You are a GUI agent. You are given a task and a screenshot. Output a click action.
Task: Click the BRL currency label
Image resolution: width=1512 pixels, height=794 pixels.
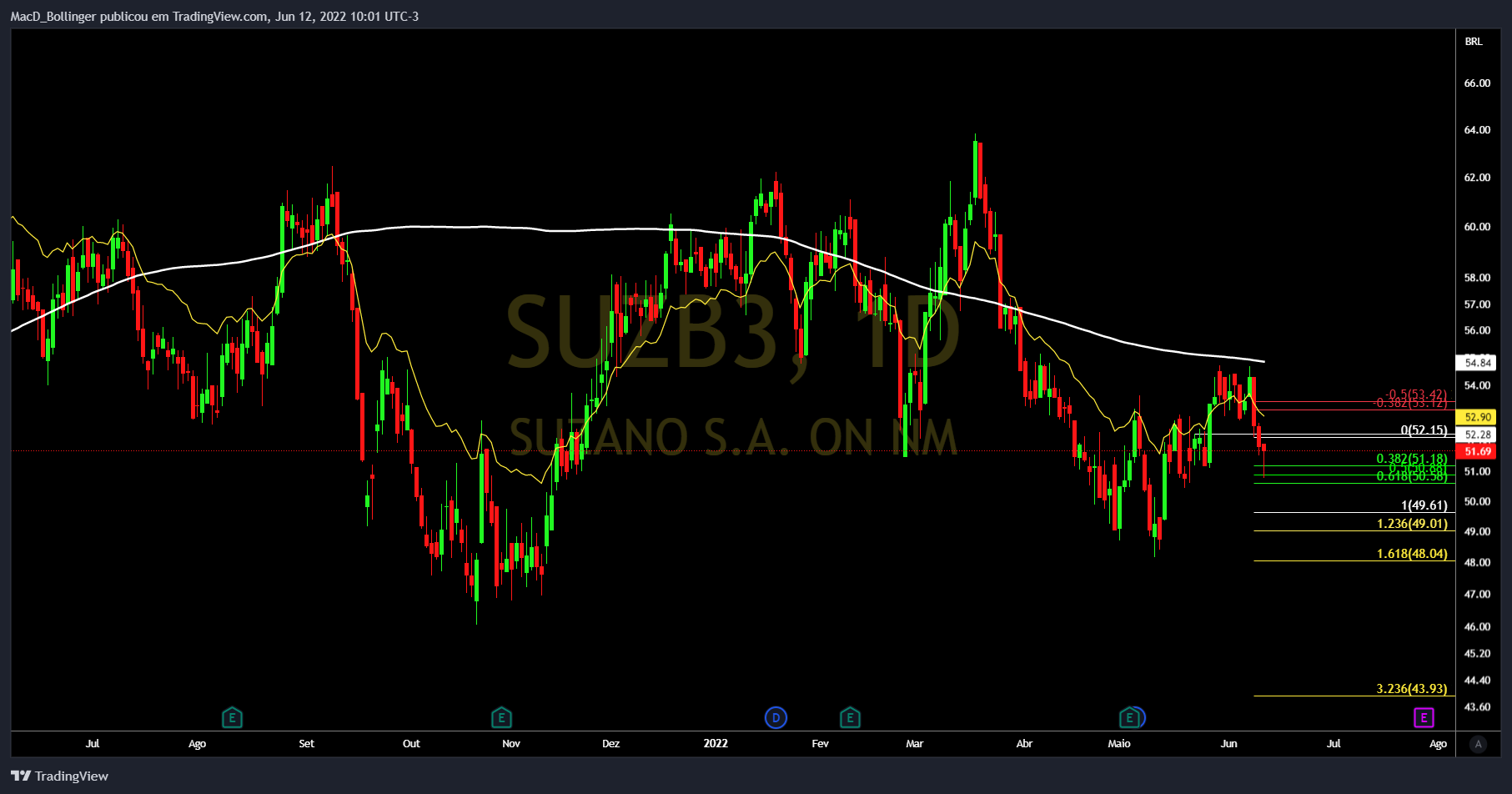coord(1474,41)
